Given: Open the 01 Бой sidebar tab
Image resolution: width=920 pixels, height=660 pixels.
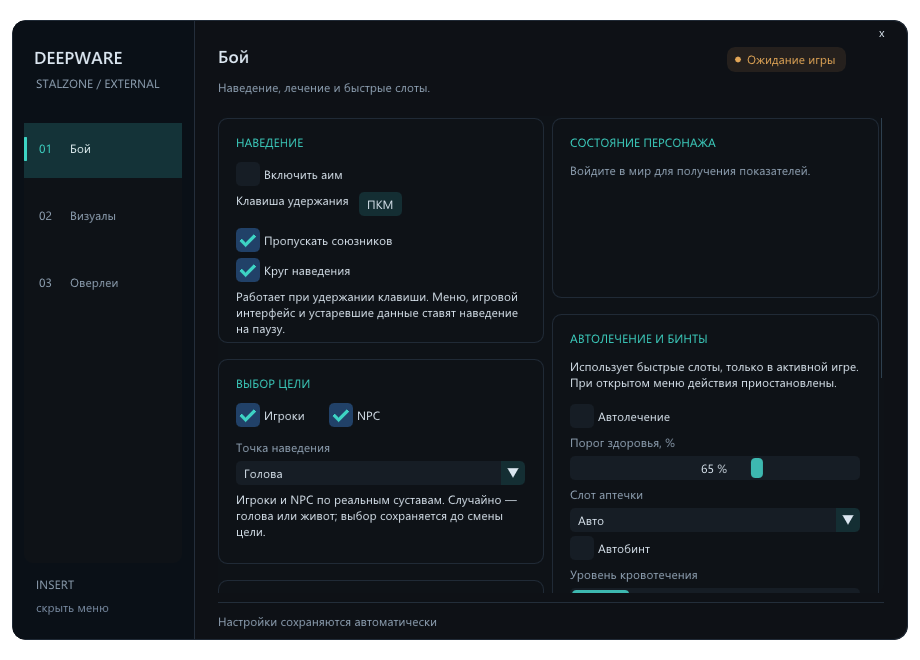Looking at the screenshot, I should pyautogui.click(x=103, y=150).
